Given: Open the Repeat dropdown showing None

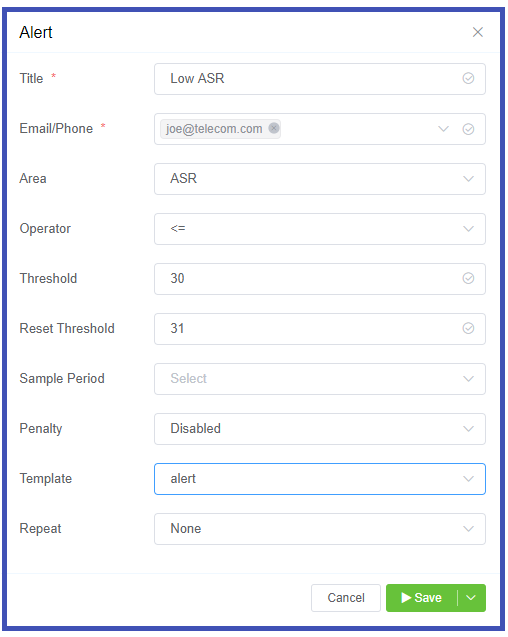Looking at the screenshot, I should (320, 529).
